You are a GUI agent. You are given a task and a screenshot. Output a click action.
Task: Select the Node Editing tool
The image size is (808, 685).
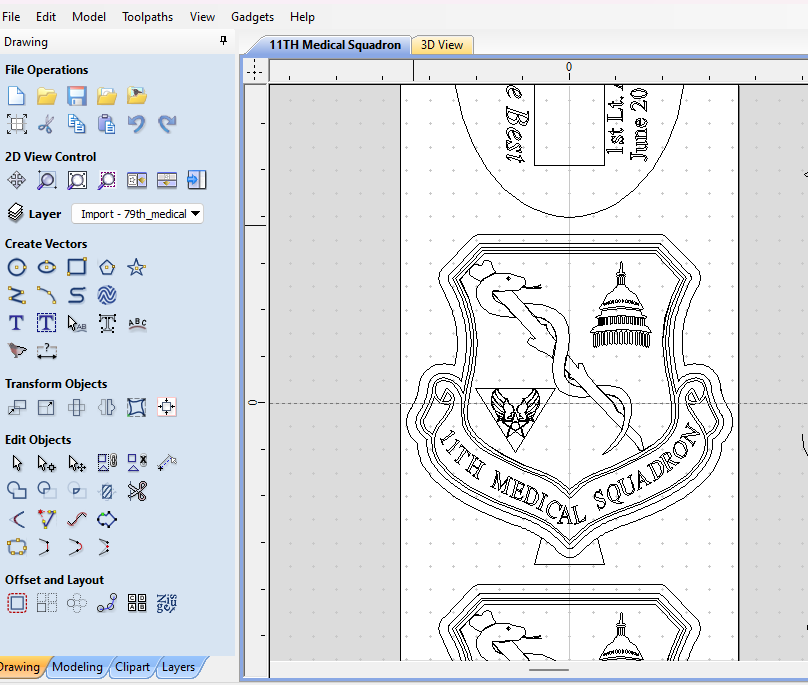click(x=46, y=463)
